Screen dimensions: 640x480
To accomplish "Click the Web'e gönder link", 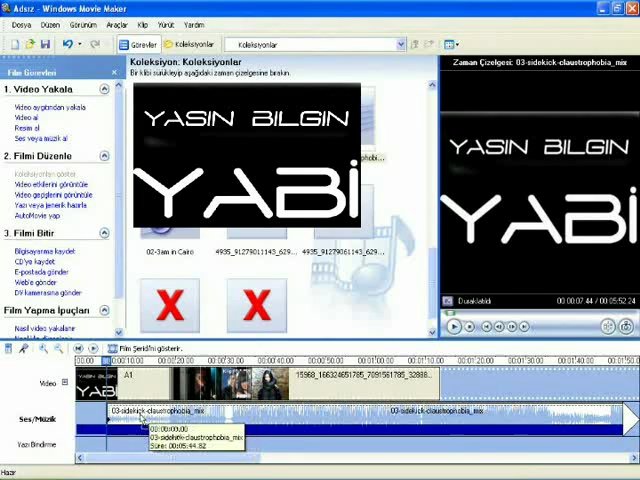I will click(36, 282).
